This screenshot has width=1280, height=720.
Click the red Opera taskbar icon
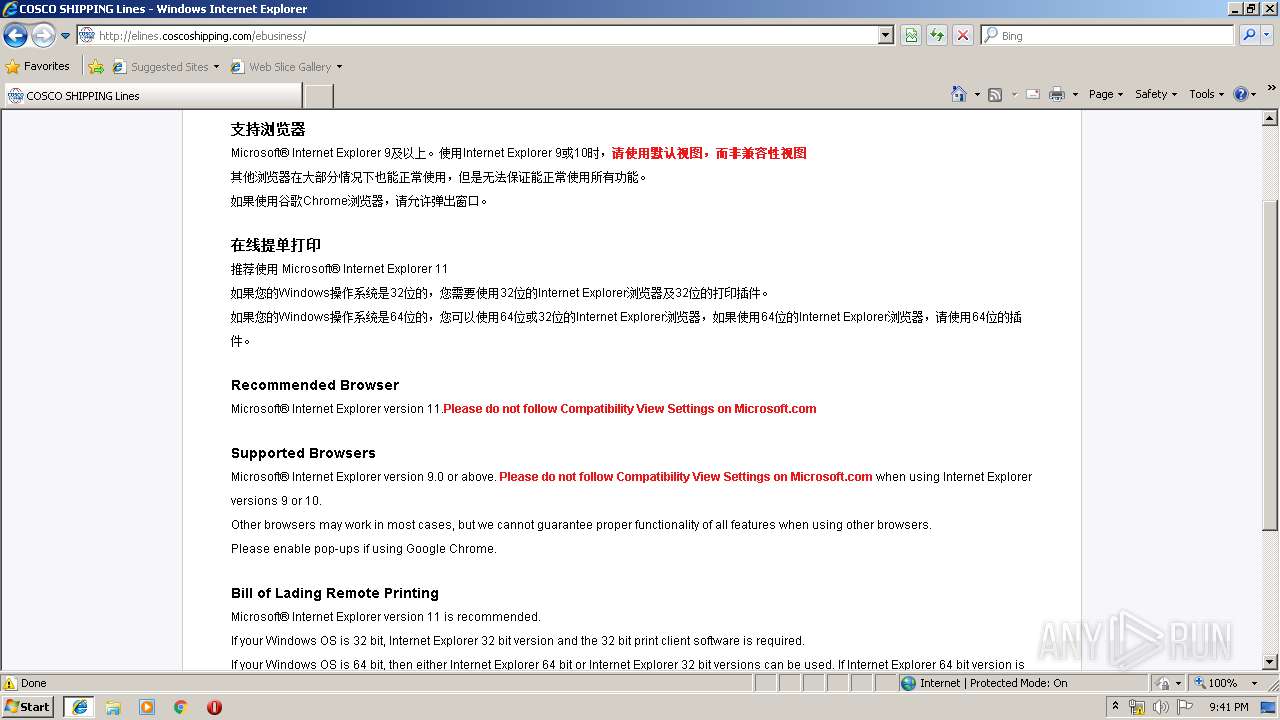click(214, 707)
